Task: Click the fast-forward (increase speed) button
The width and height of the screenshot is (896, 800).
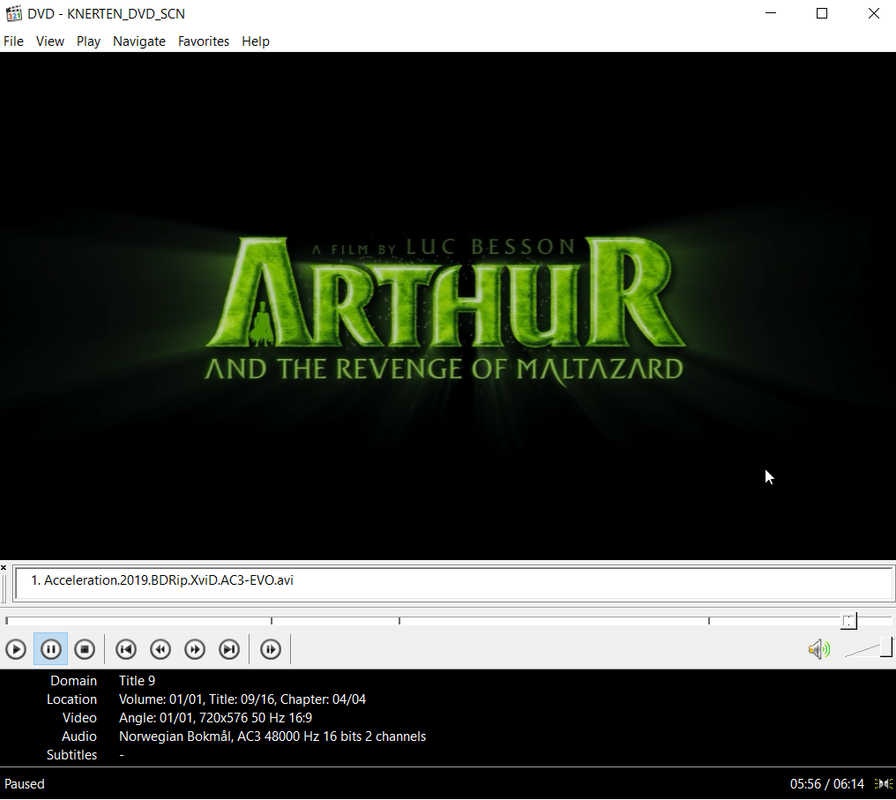Action: (194, 649)
